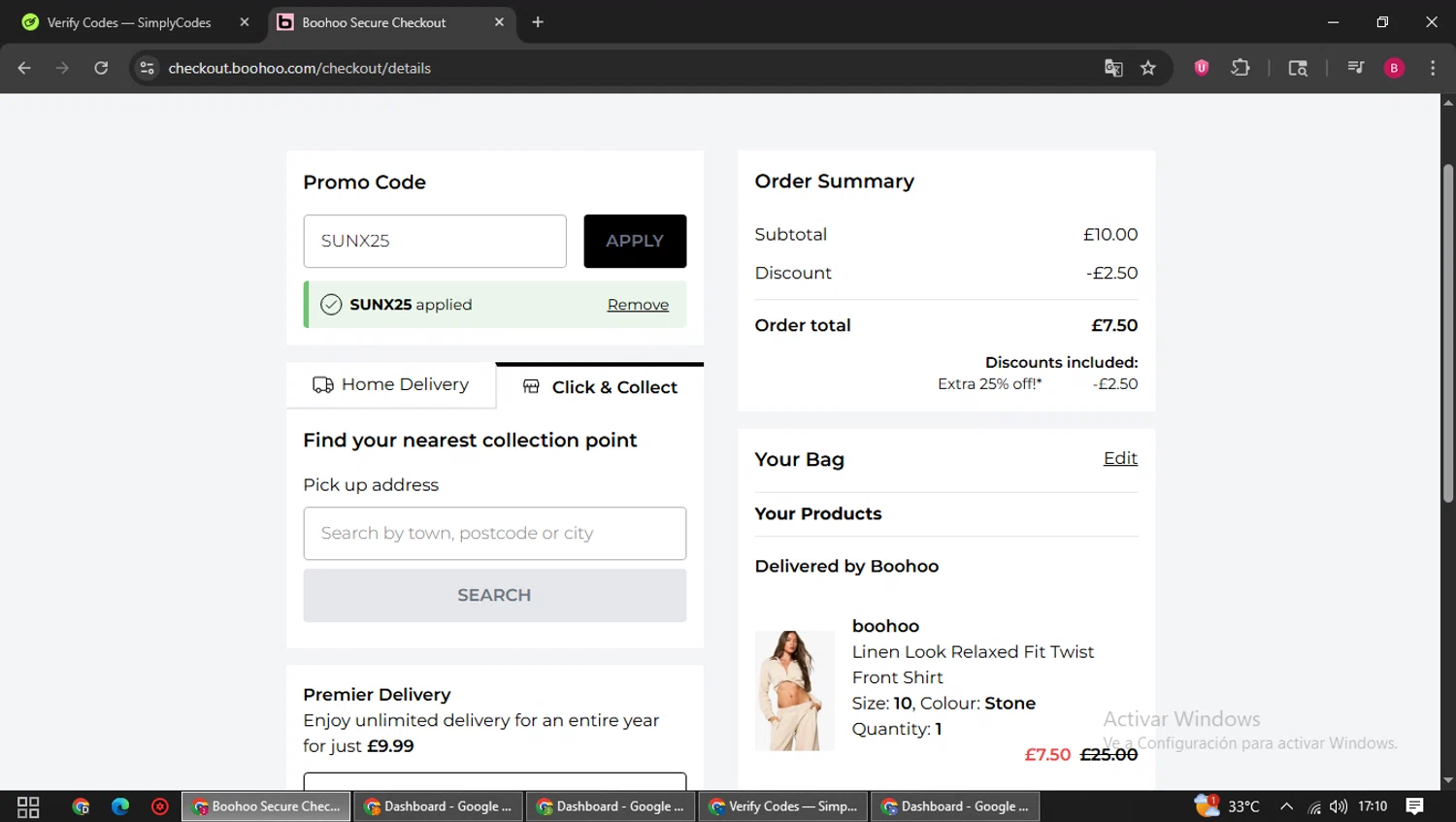Click the Order total £7.50 value
Image resolution: width=1456 pixels, height=822 pixels.
tap(1114, 325)
